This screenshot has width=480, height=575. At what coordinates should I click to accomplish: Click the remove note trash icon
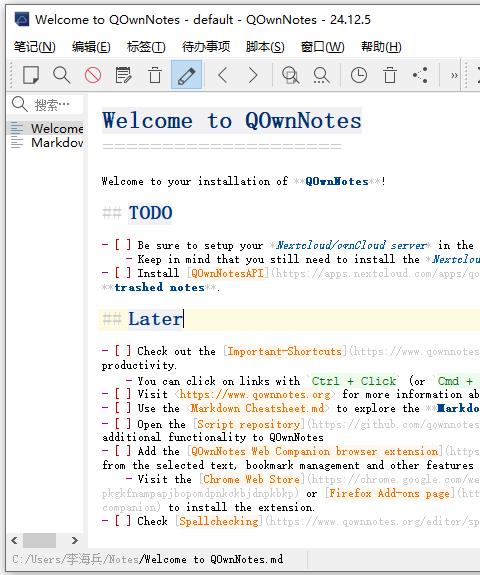(x=155, y=75)
